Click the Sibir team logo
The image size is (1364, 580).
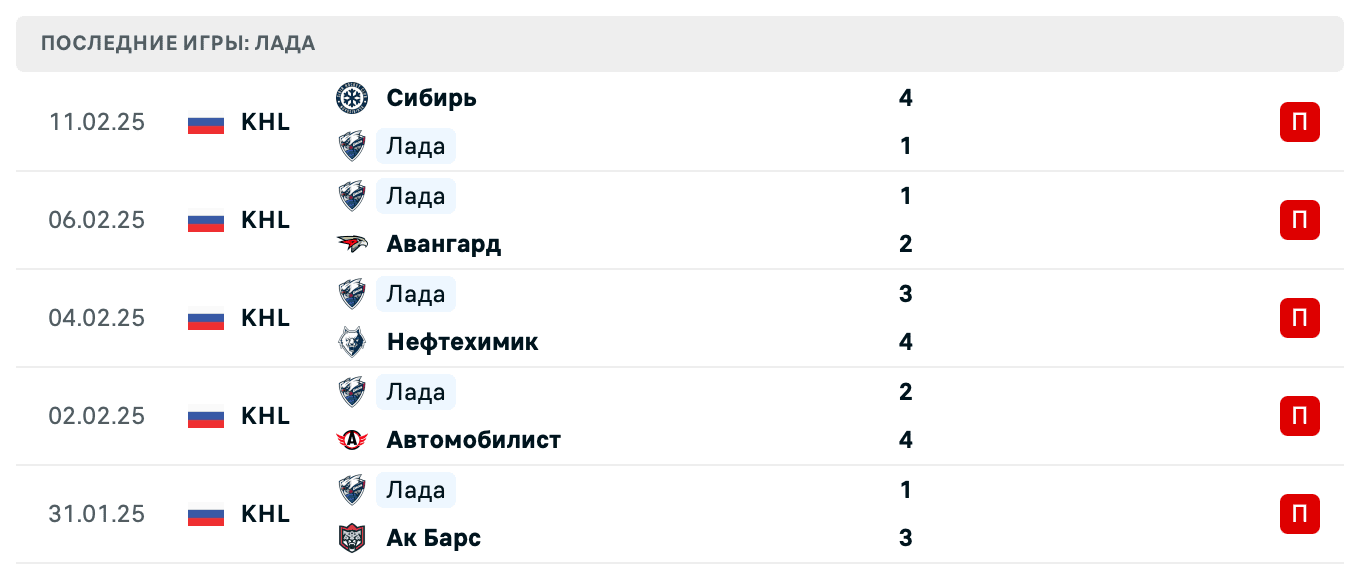coord(351,98)
